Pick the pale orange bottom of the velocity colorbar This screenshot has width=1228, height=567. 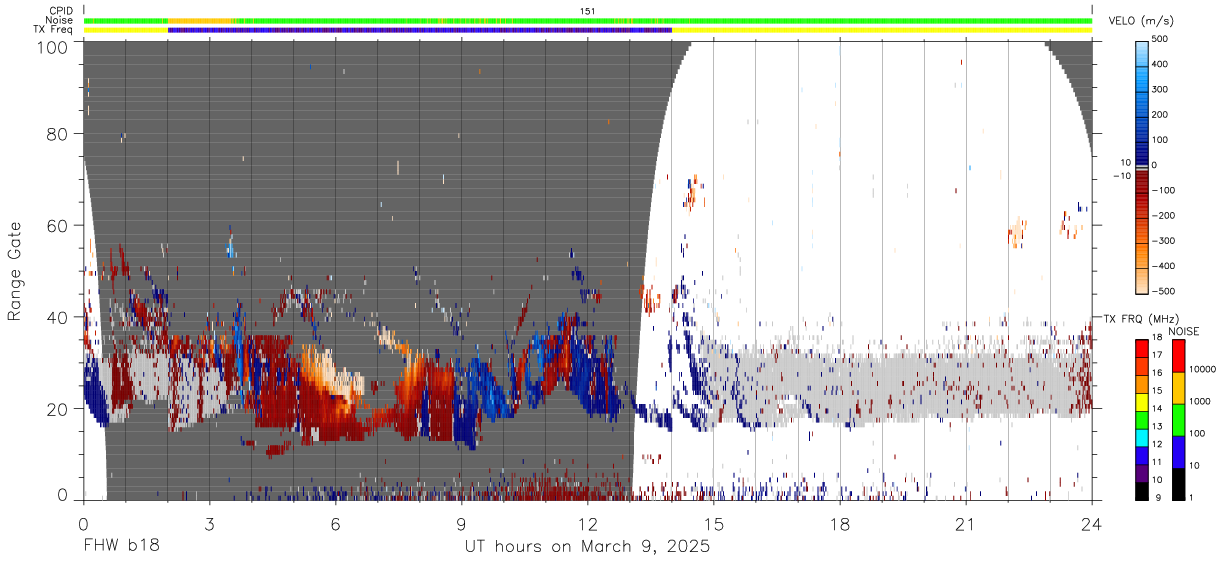pyautogui.click(x=1143, y=283)
